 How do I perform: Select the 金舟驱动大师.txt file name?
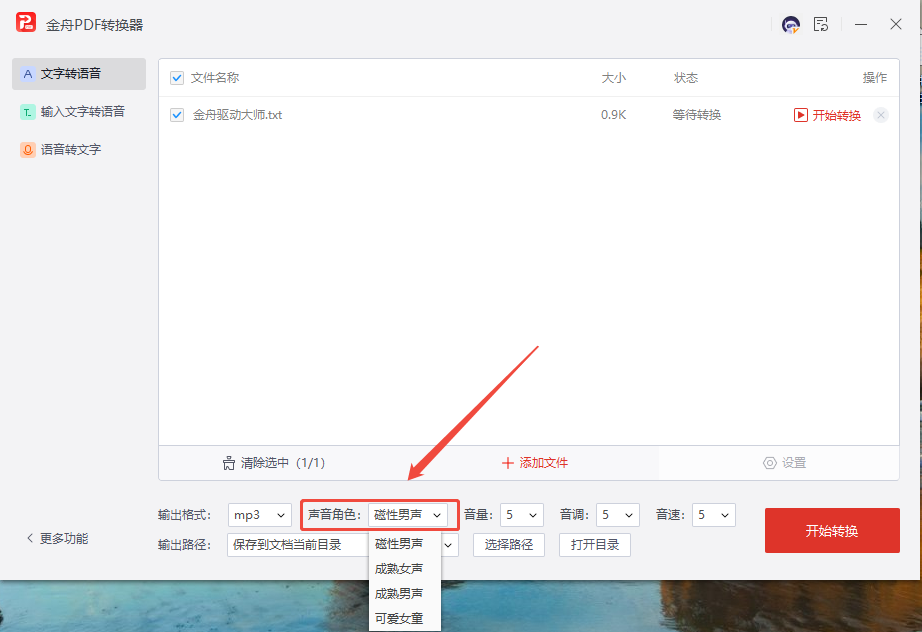point(238,115)
